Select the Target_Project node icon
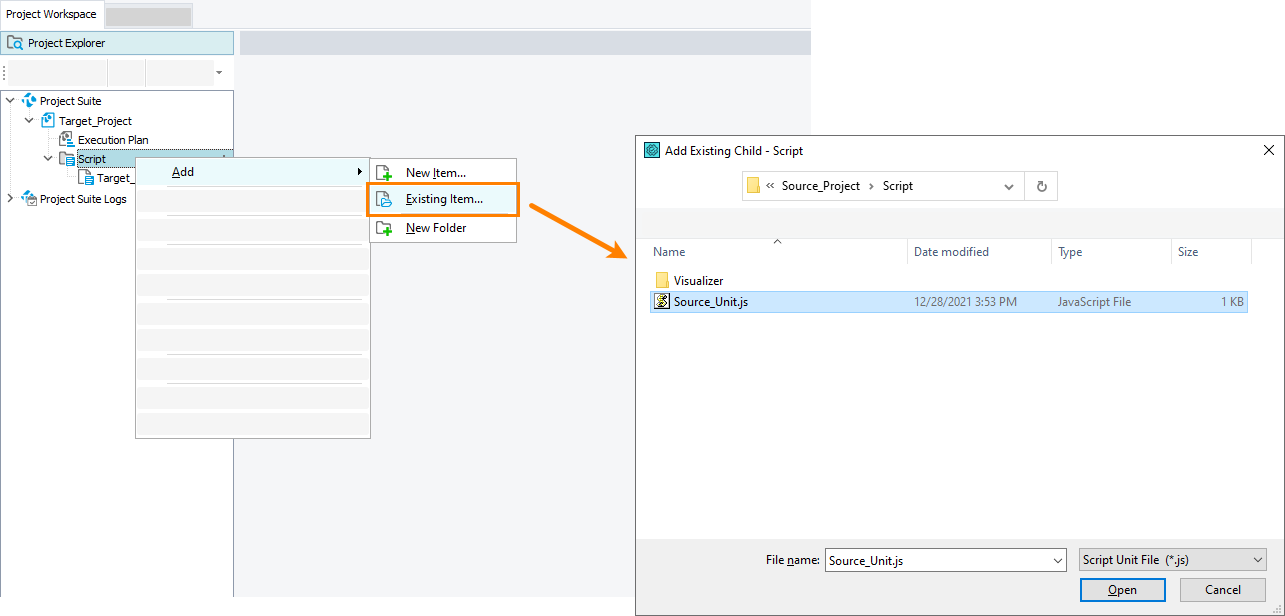Screen dimensions: 1285x616 point(47,120)
